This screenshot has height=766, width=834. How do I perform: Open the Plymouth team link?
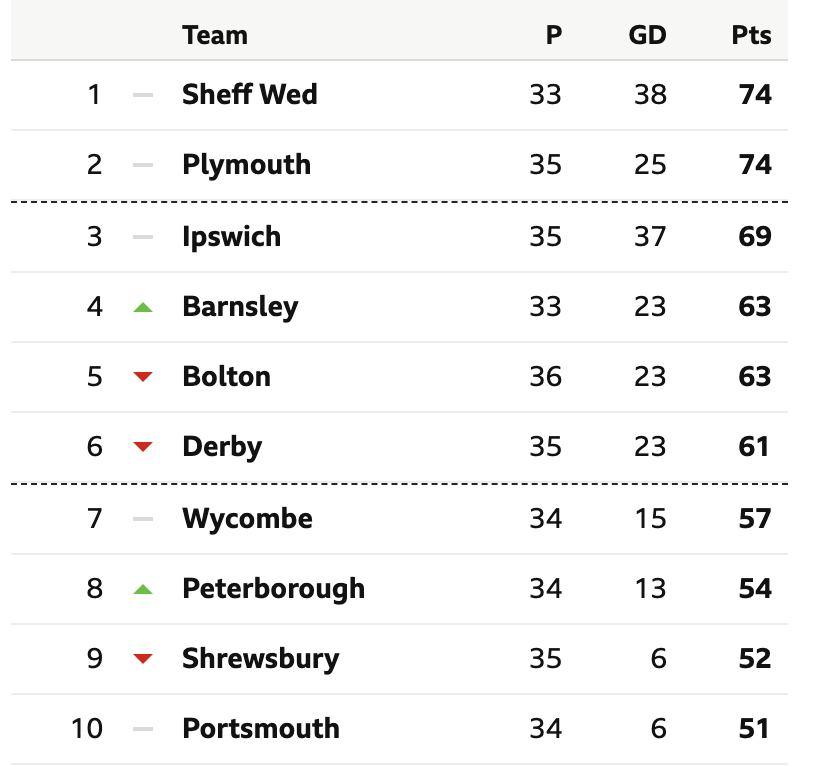[x=246, y=164]
